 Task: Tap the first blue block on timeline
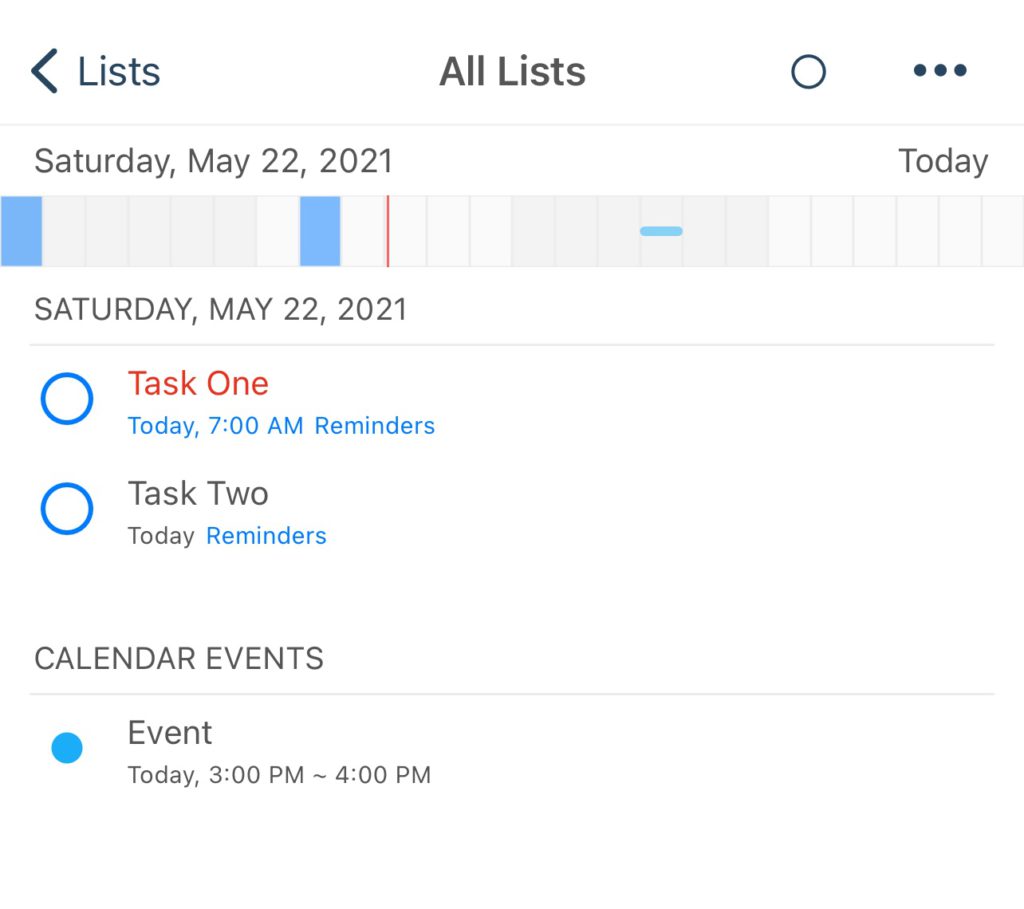22,231
